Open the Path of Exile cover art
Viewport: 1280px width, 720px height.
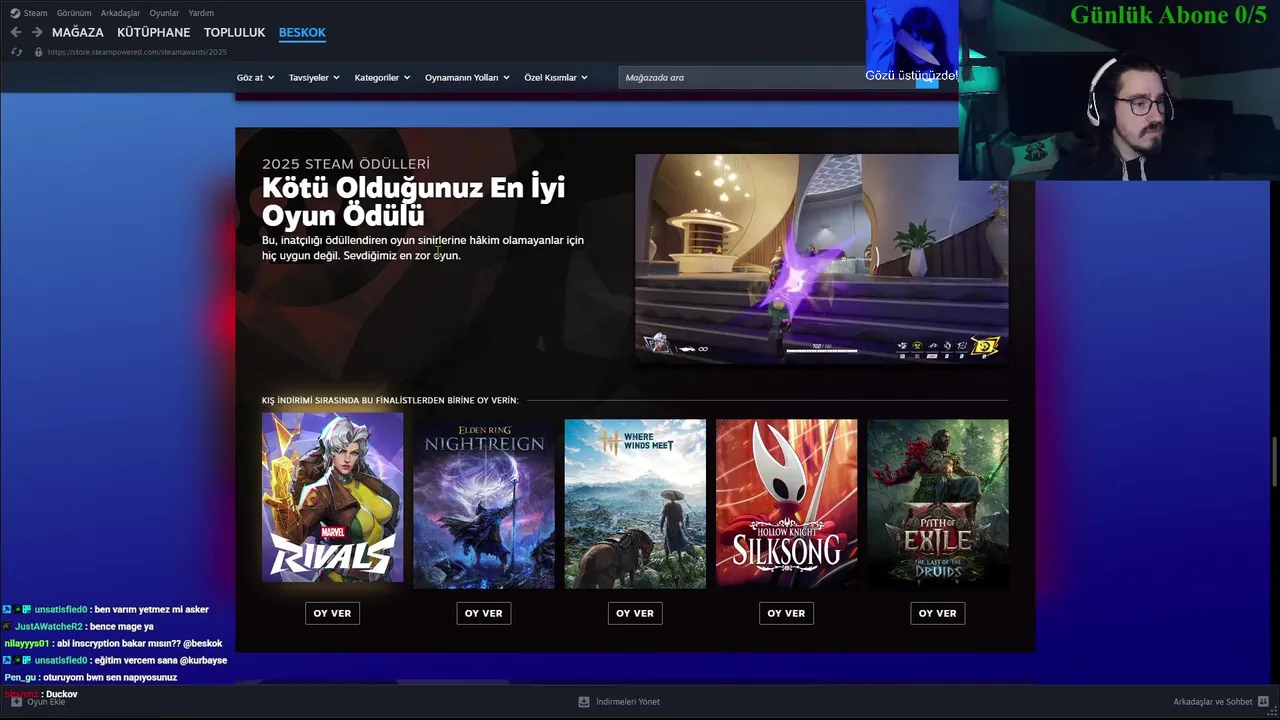[x=938, y=504]
